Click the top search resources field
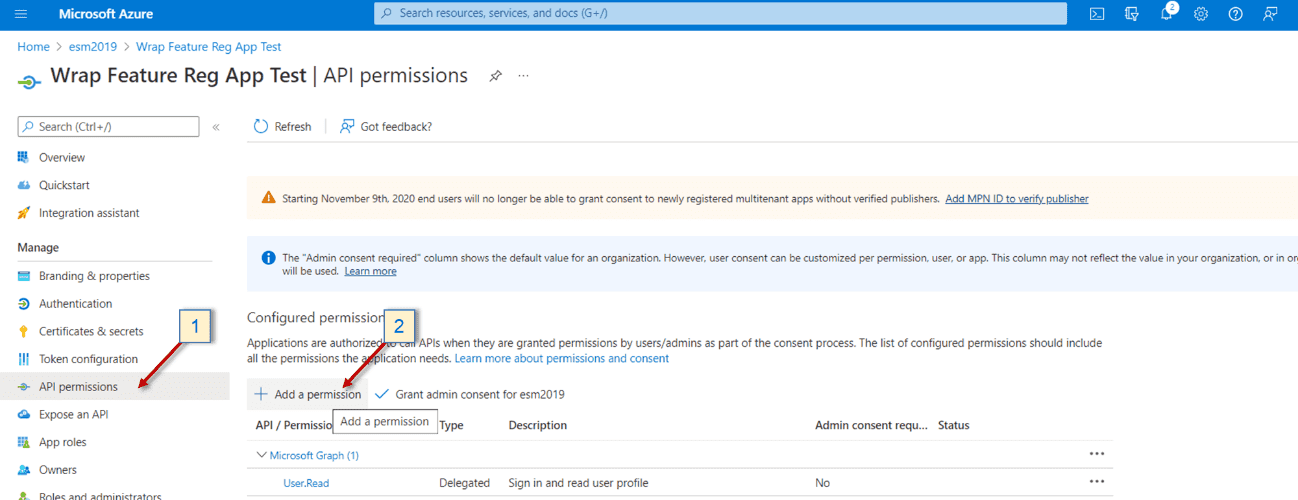 click(720, 13)
